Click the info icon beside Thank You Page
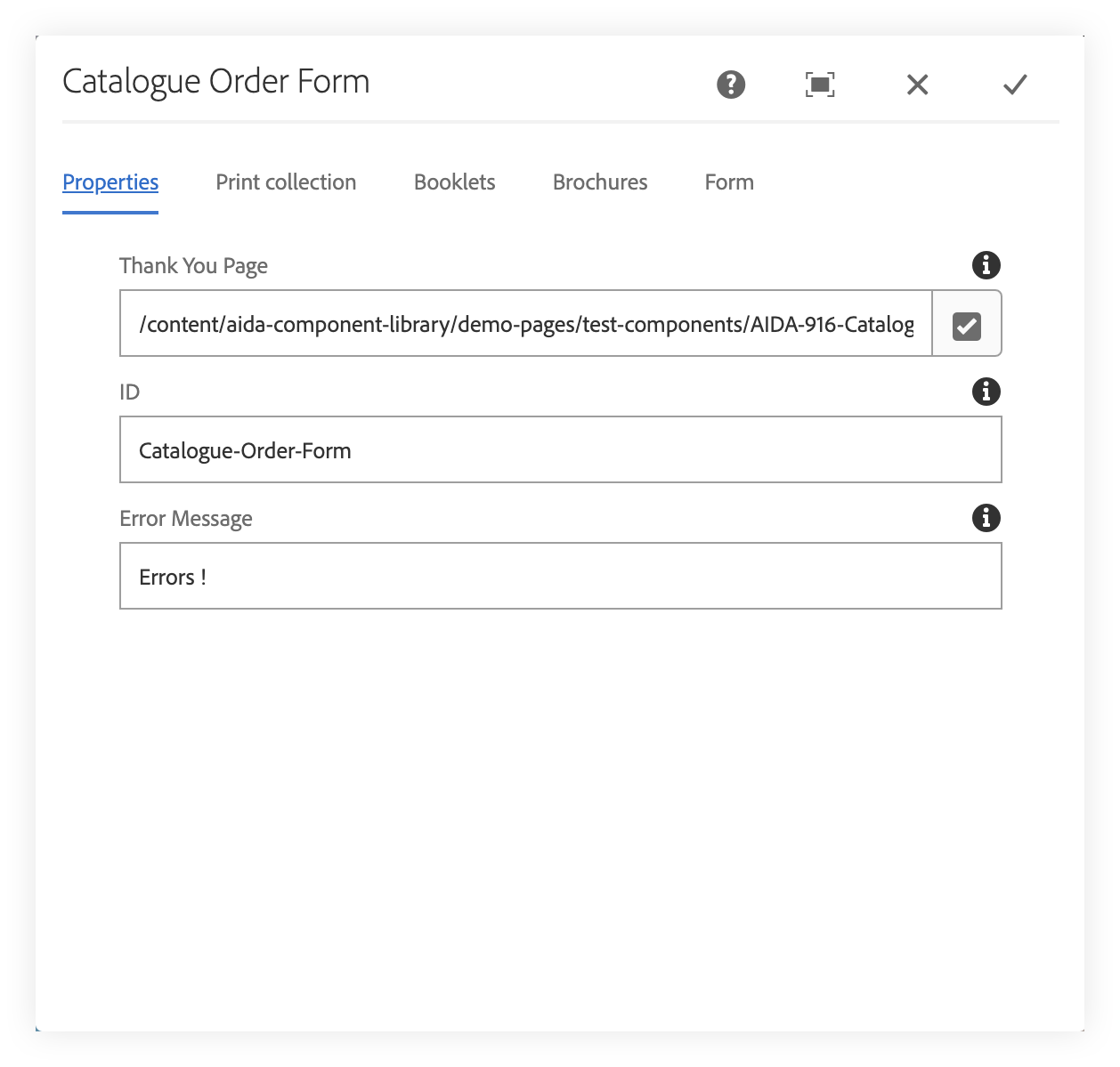This screenshot has width=1120, height=1067. coord(986,264)
